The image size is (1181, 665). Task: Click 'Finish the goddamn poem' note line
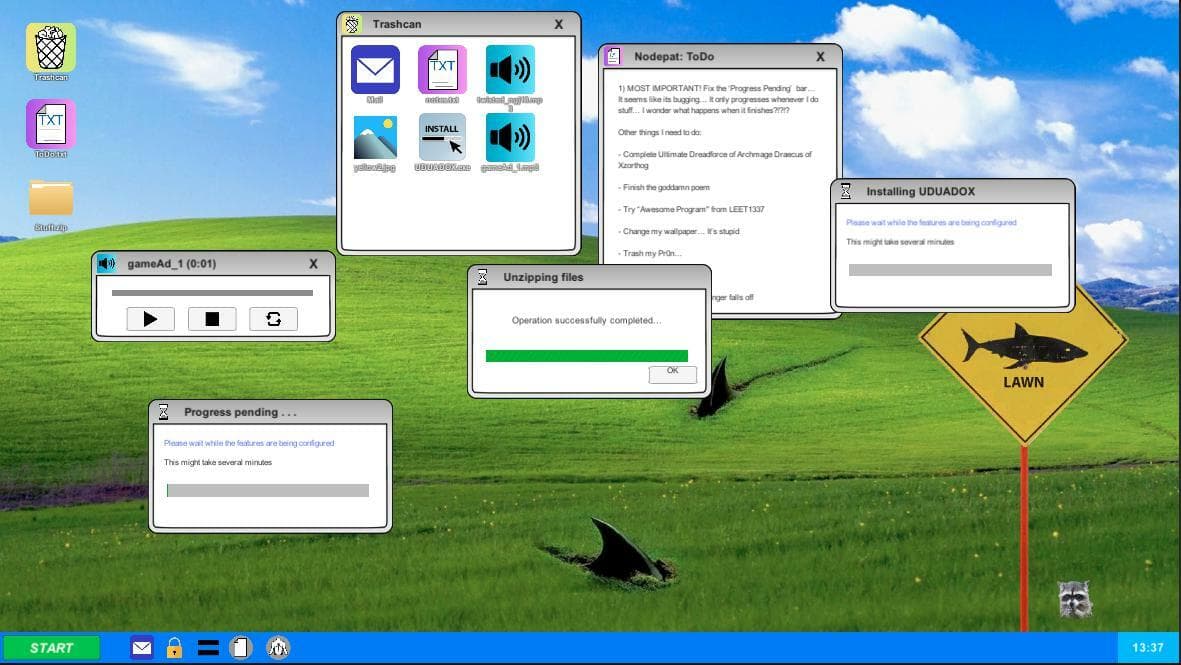tap(664, 188)
